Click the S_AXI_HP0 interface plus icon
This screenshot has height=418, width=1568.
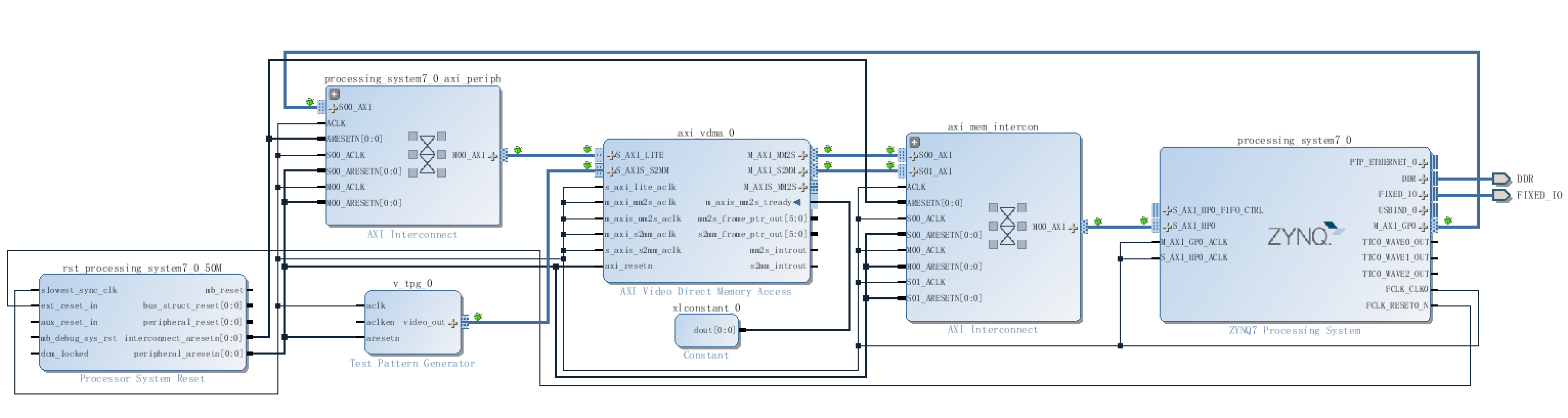[x=1167, y=227]
